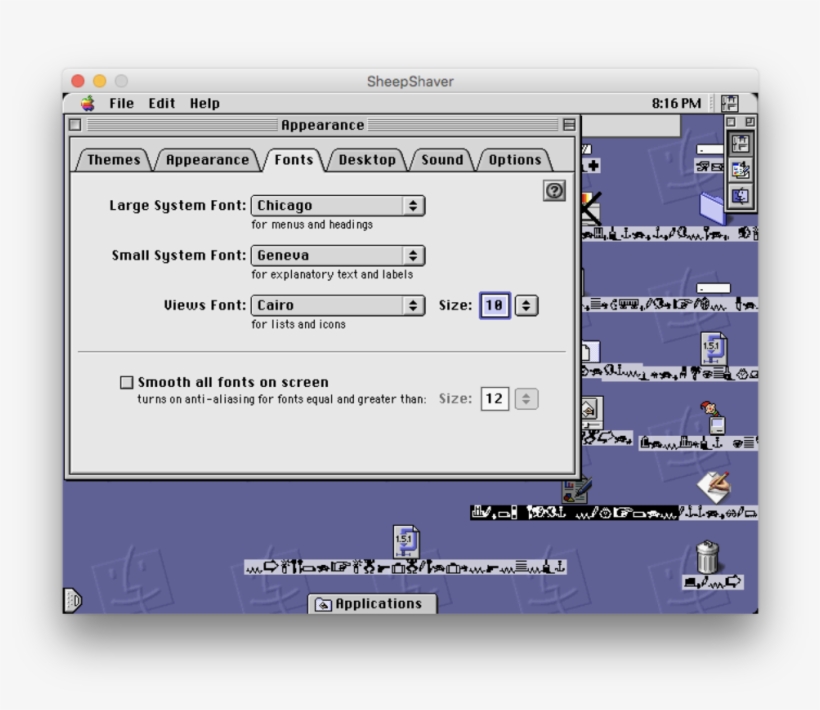
Task: Click the application switcher's left title box
Action: 731,122
